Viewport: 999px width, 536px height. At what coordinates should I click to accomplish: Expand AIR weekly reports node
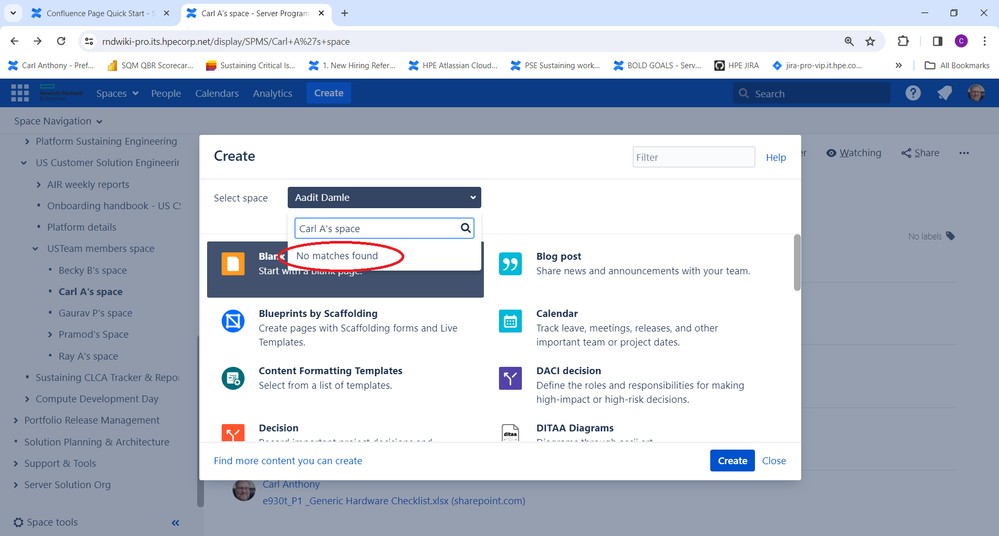38,185
